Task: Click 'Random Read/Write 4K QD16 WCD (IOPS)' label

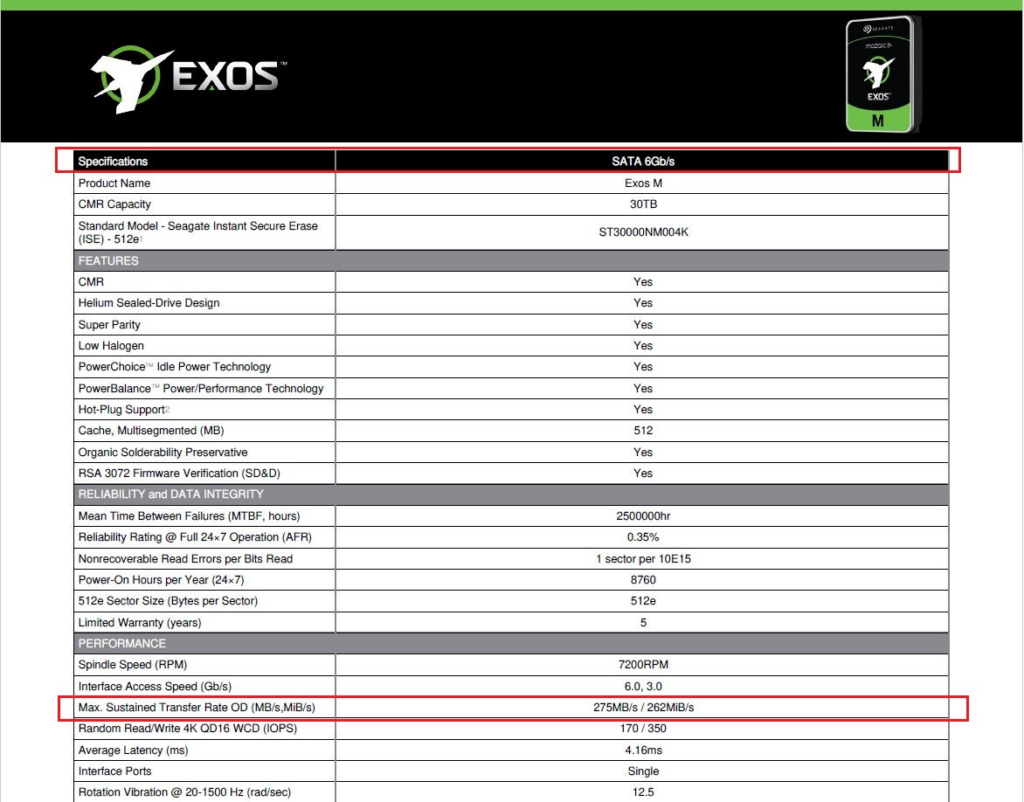Action: pyautogui.click(x=187, y=728)
